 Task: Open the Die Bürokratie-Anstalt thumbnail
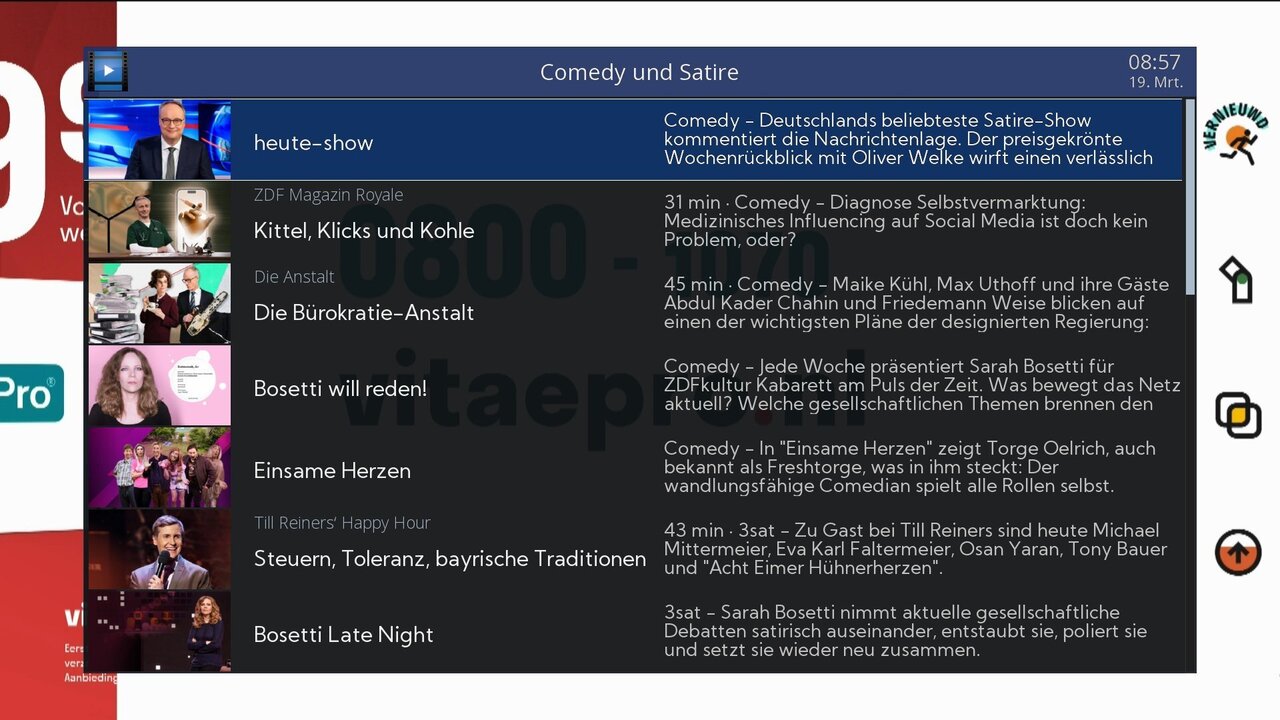tap(159, 303)
